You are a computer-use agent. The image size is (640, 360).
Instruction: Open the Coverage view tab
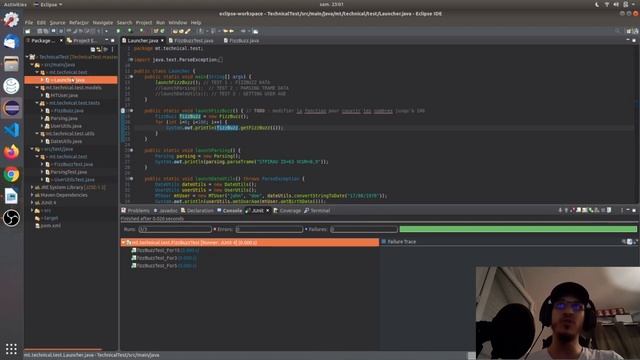287,211
